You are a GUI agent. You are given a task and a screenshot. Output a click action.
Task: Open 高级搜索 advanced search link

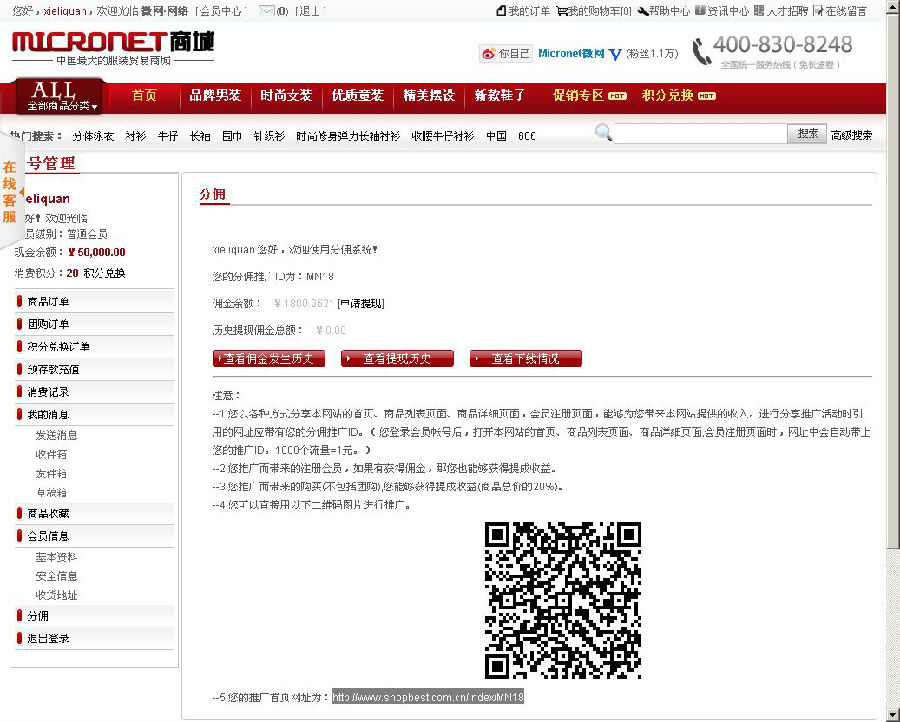851,135
